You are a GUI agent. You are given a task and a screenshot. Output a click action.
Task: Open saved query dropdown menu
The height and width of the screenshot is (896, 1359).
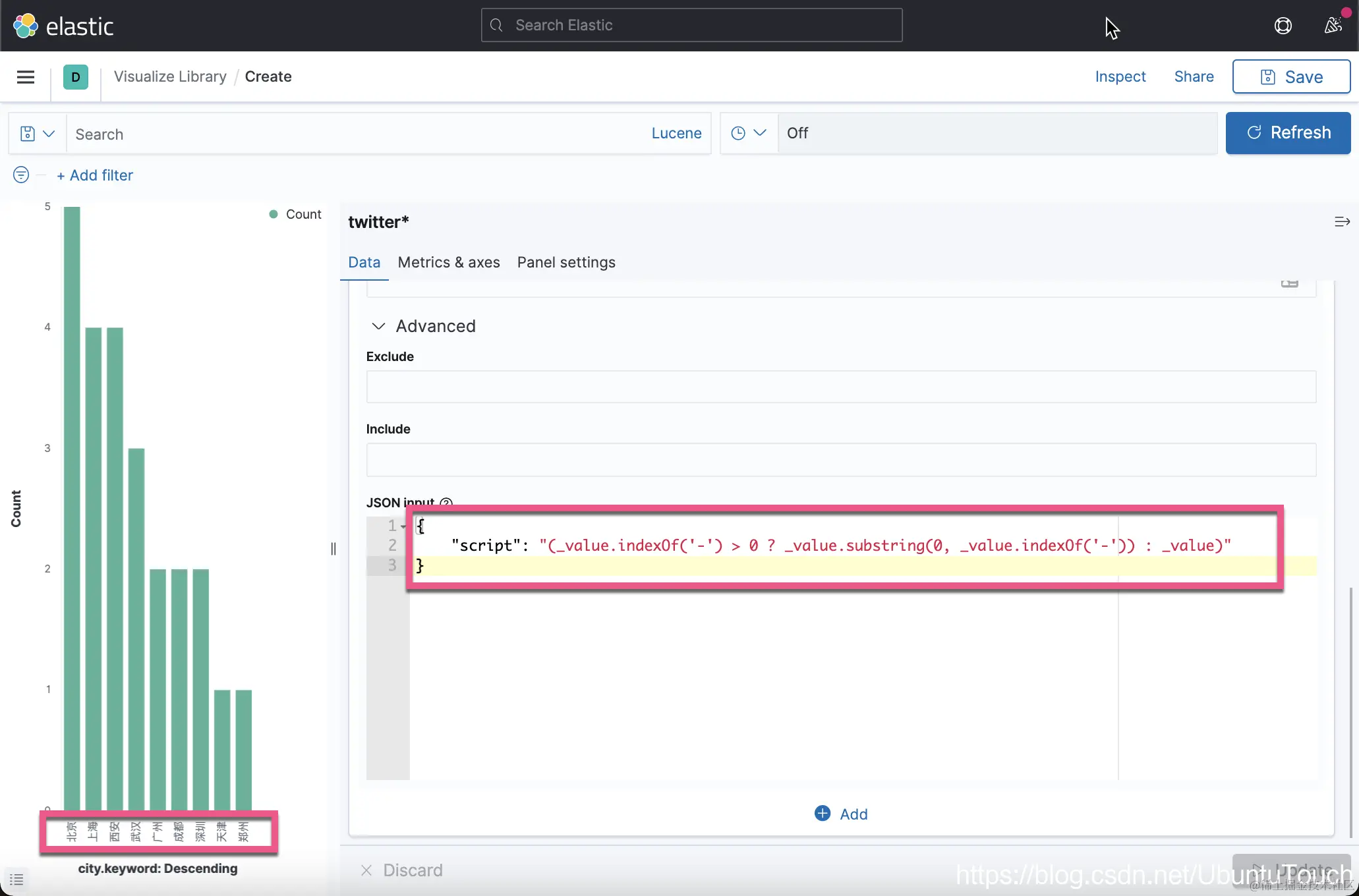pos(37,134)
